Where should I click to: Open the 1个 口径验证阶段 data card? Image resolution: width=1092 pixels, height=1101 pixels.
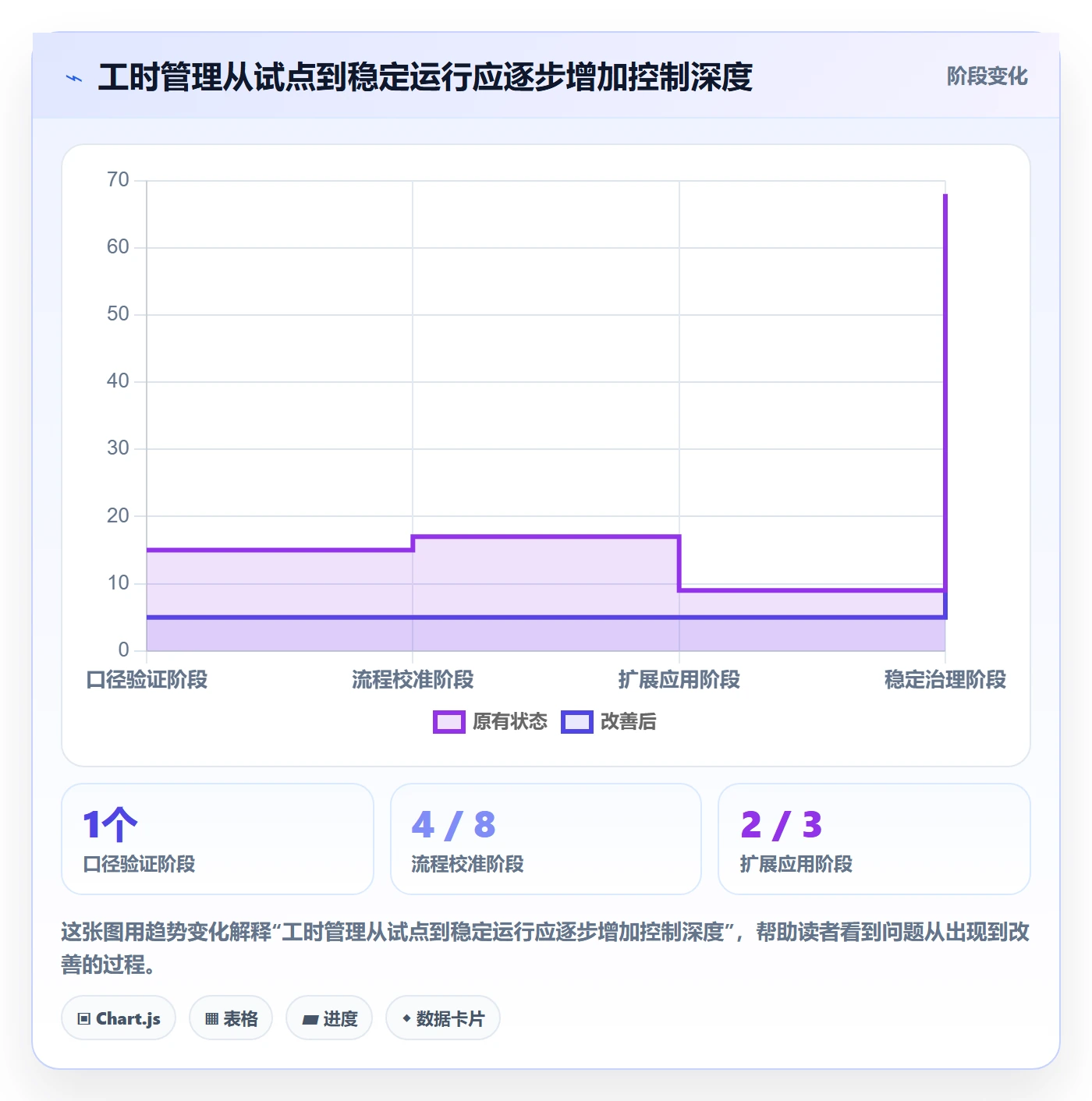pos(218,839)
